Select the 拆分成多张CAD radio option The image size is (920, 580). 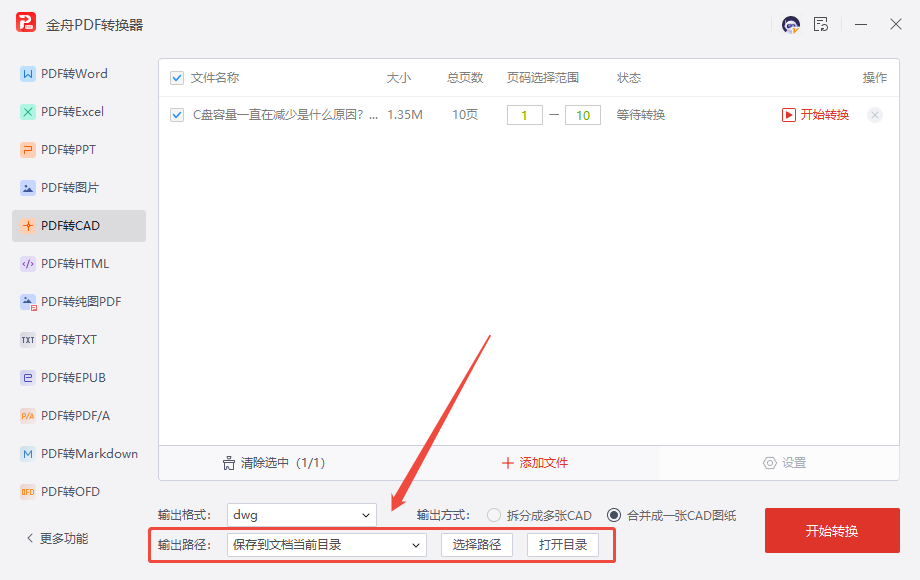494,515
